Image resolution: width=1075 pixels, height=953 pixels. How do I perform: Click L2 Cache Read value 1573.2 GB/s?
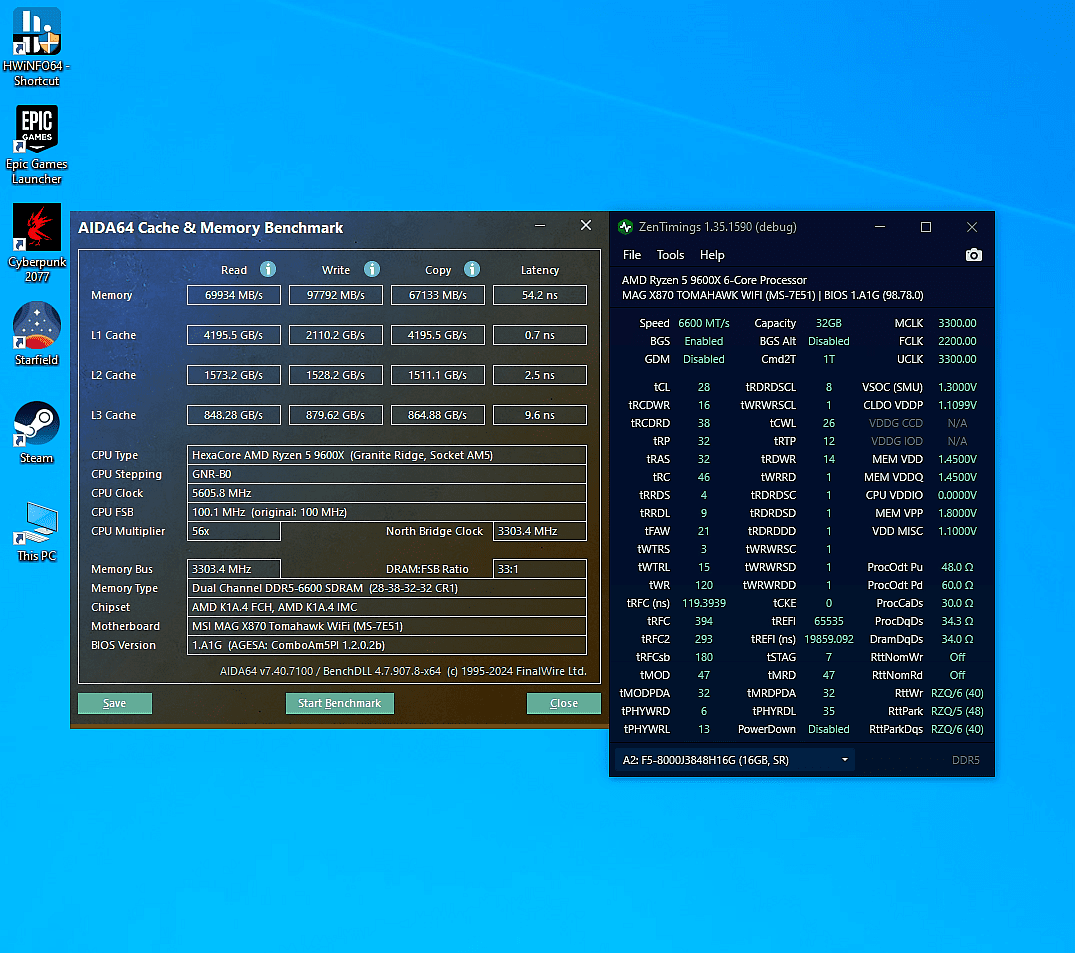tap(234, 375)
